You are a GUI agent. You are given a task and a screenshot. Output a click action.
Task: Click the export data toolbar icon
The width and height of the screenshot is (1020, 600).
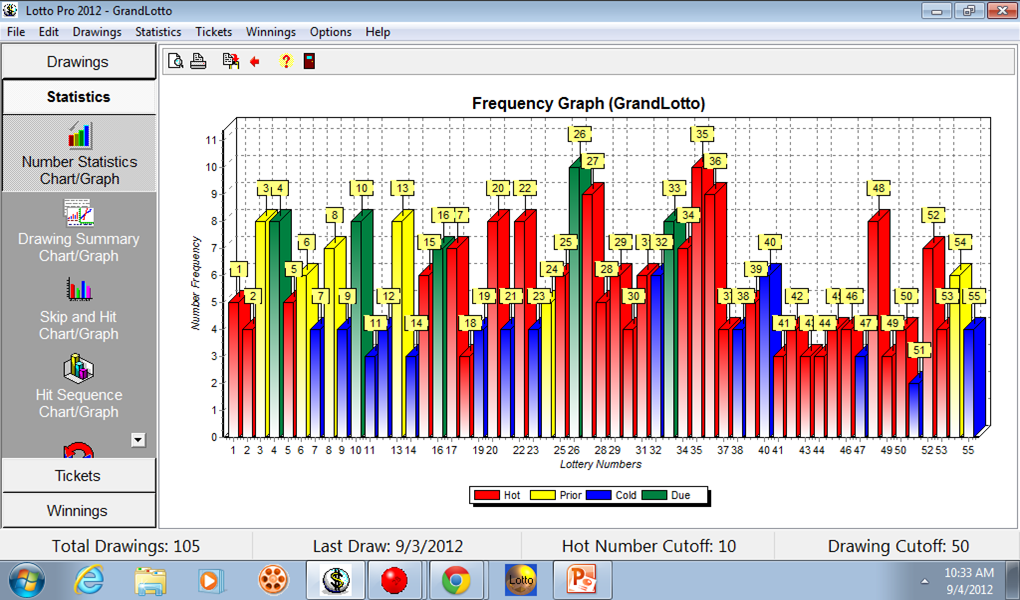pyautogui.click(x=230, y=61)
